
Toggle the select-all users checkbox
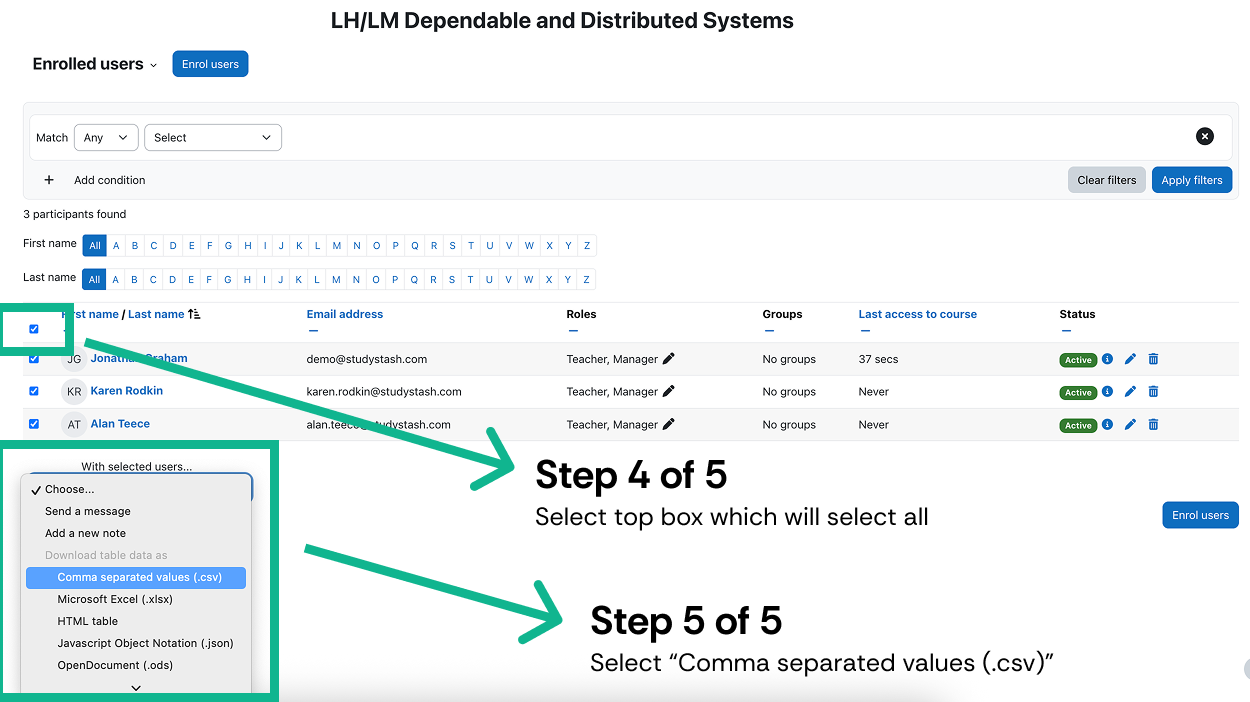pyautogui.click(x=34, y=329)
